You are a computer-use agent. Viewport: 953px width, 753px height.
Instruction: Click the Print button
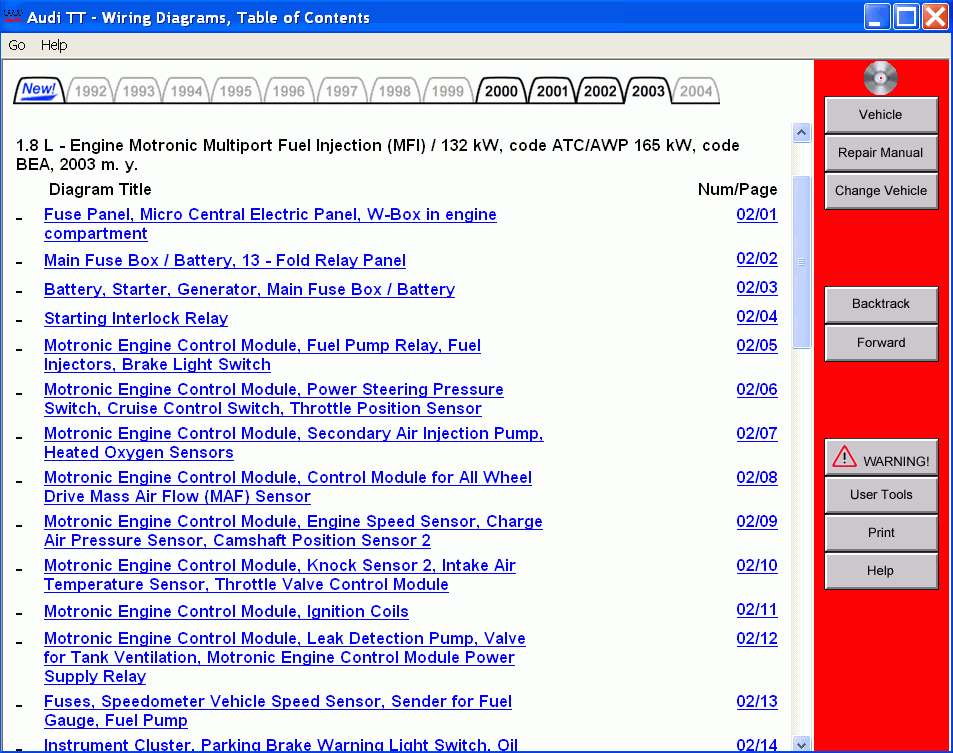tap(881, 532)
